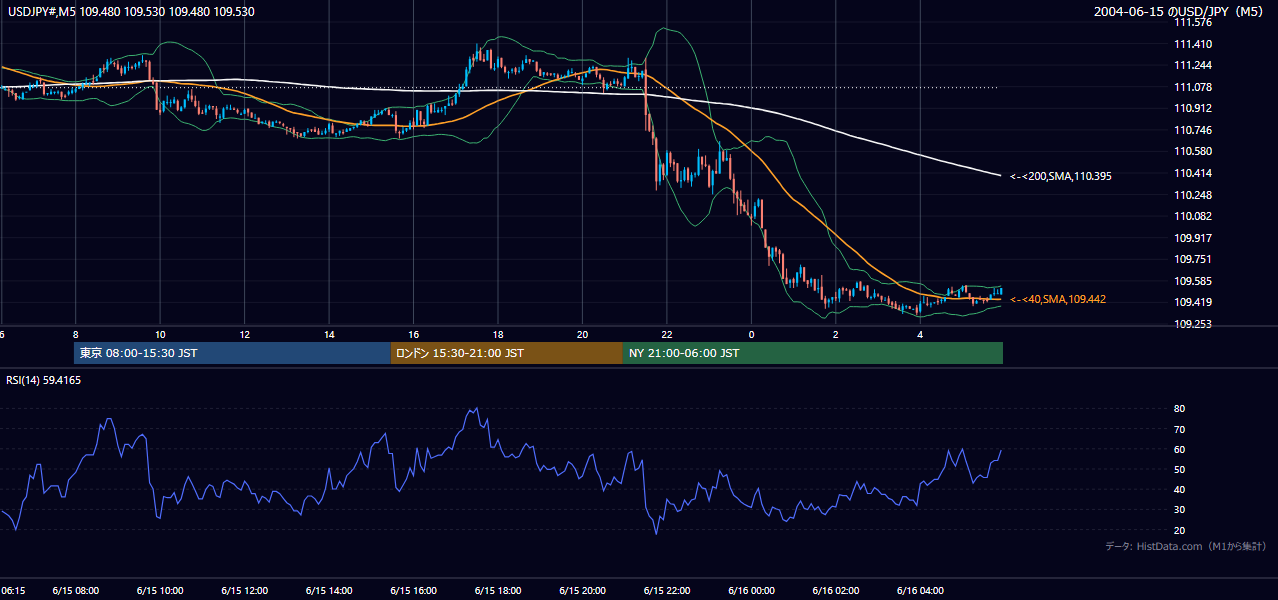The width and height of the screenshot is (1278, 600).
Task: Click the 6/15 08:00 date label
Action: (75, 591)
